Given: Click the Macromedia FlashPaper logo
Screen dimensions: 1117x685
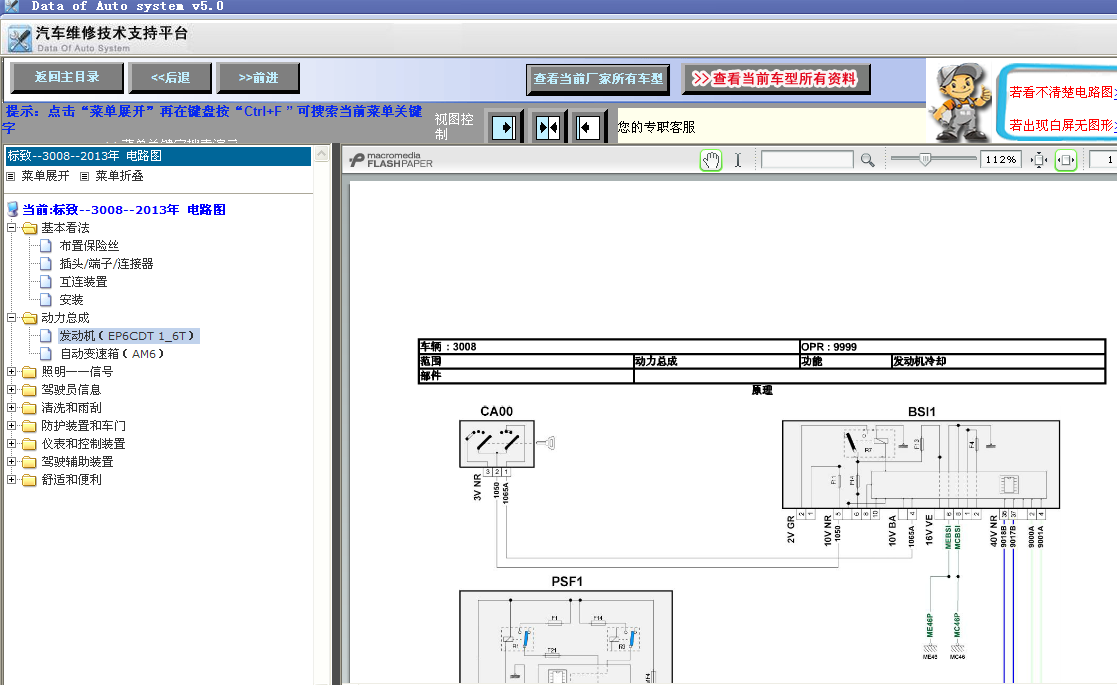Looking at the screenshot, I should coord(391,160).
